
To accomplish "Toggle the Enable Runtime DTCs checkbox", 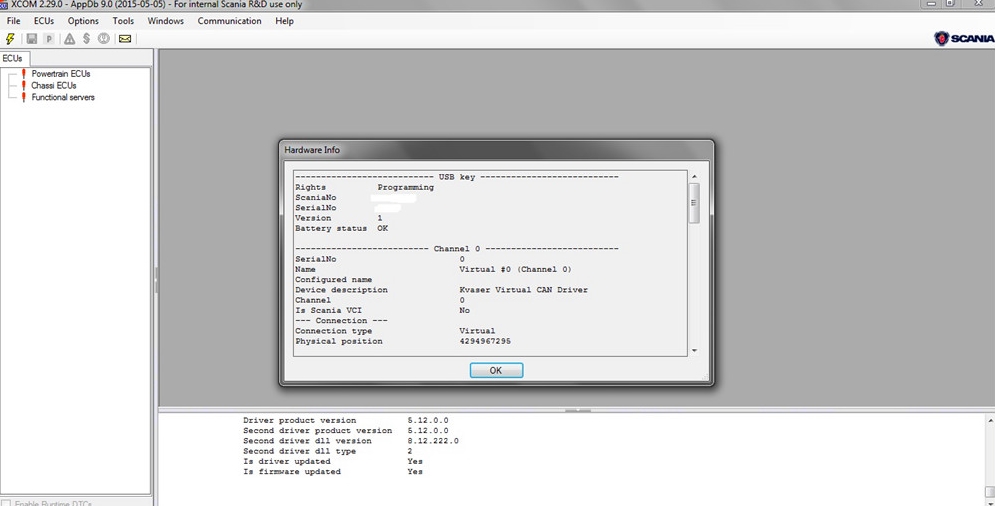I will click(x=7, y=503).
